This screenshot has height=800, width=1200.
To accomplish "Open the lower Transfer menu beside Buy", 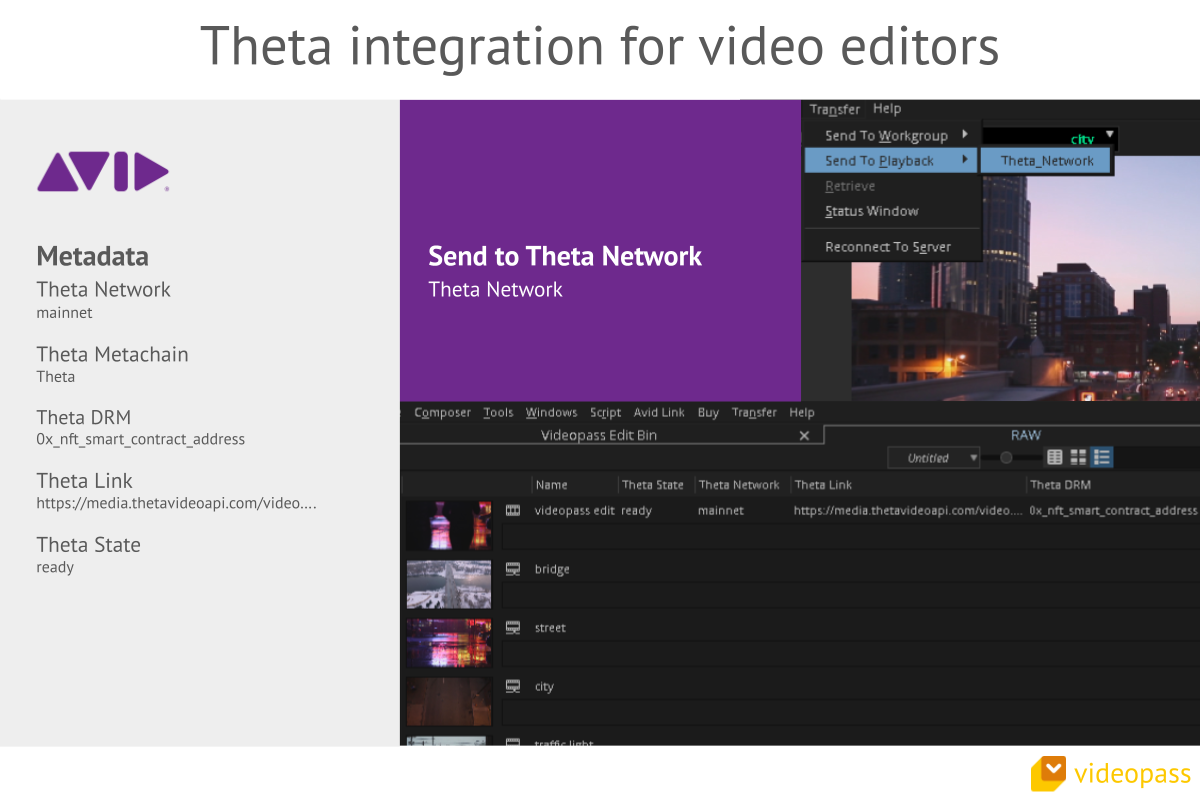I will click(754, 412).
